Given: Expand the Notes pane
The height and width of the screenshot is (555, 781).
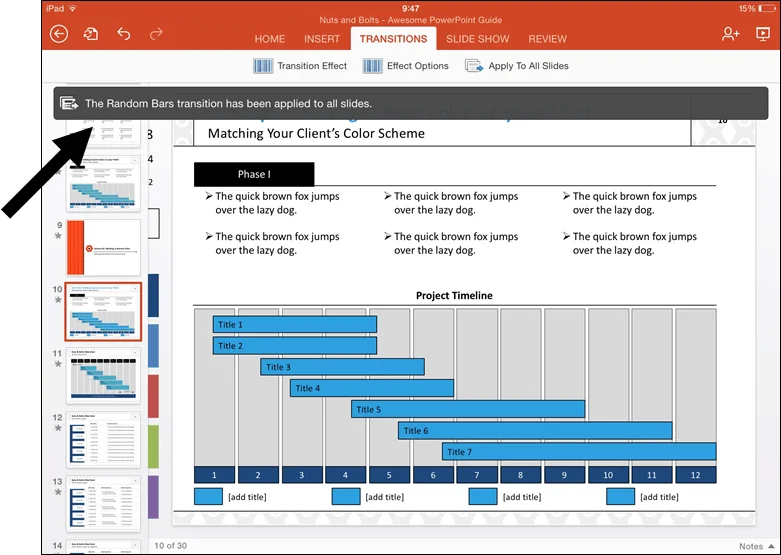Looking at the screenshot, I should click(x=756, y=546).
